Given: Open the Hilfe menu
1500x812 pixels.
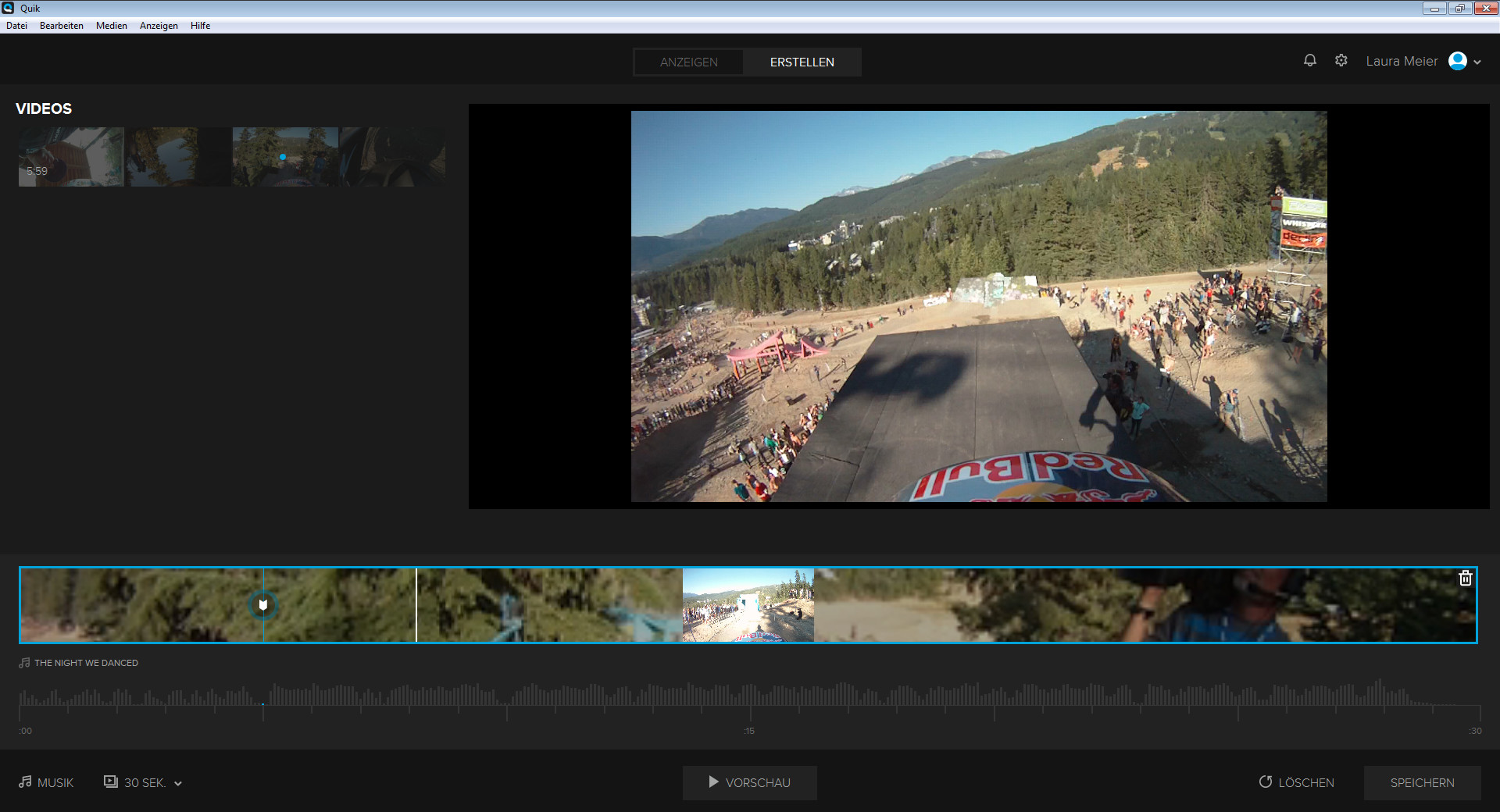Looking at the screenshot, I should (x=200, y=26).
